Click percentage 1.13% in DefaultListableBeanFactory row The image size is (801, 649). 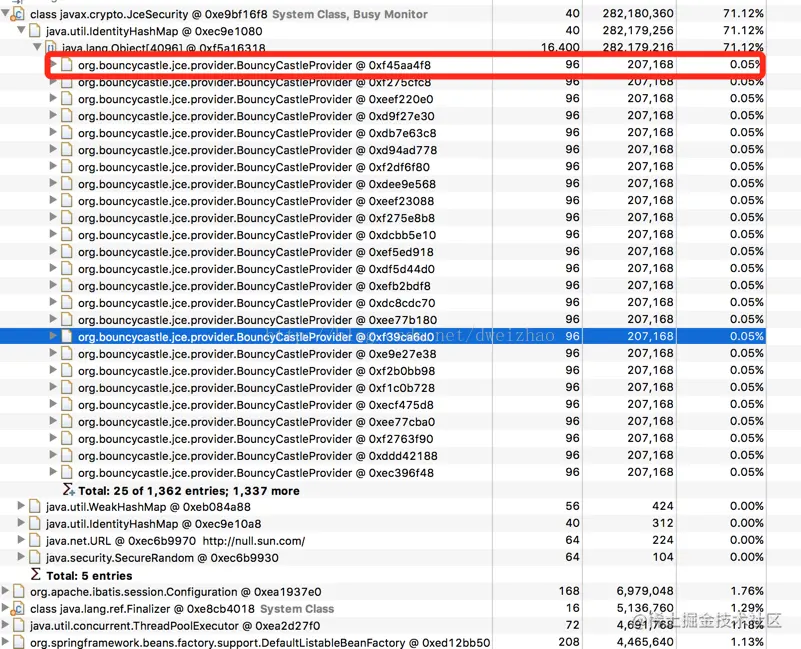tap(747, 642)
